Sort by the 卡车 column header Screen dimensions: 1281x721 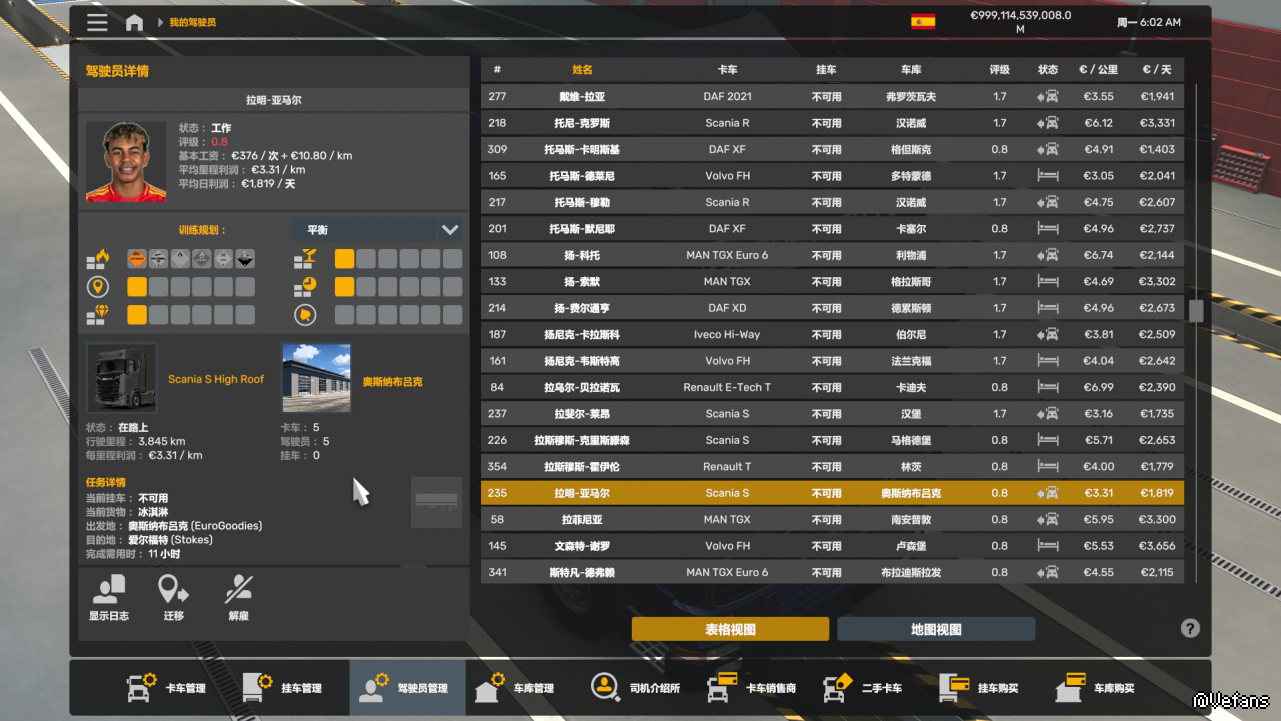[727, 70]
